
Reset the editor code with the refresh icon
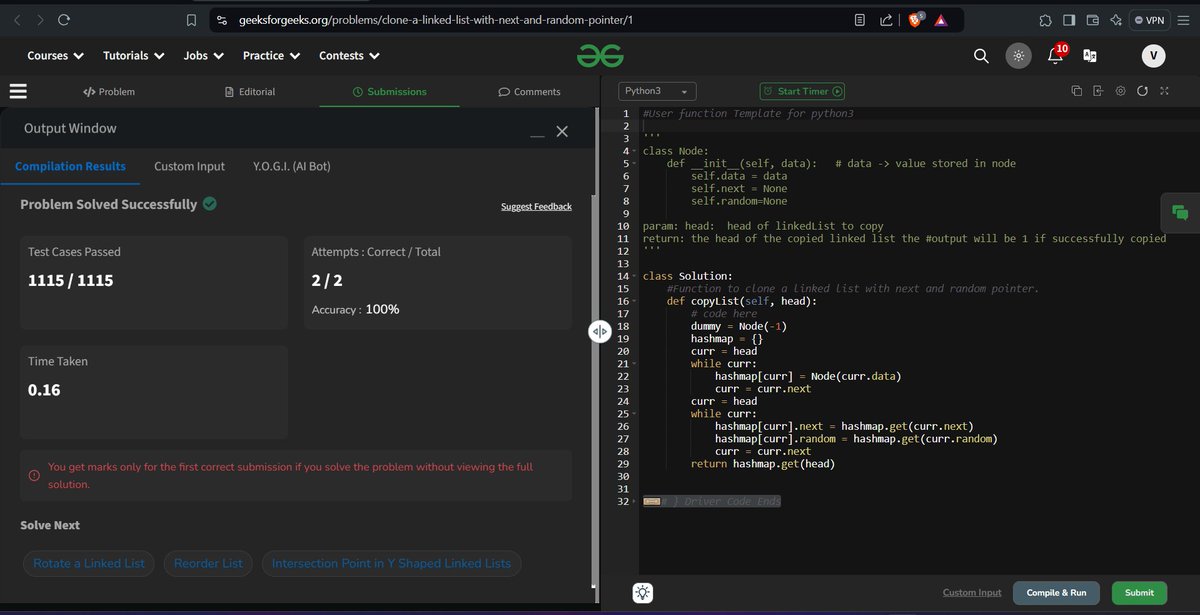click(1142, 91)
